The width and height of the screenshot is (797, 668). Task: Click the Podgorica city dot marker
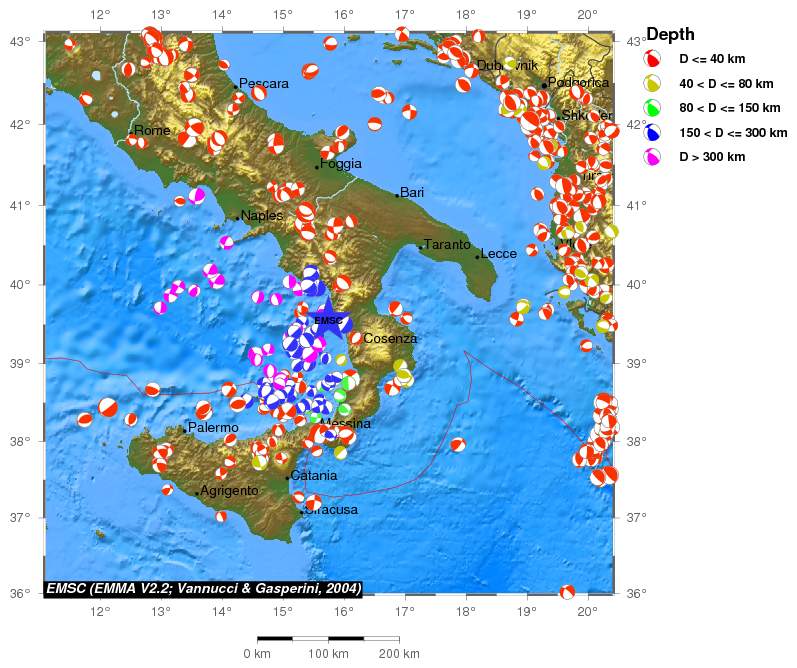544,85
